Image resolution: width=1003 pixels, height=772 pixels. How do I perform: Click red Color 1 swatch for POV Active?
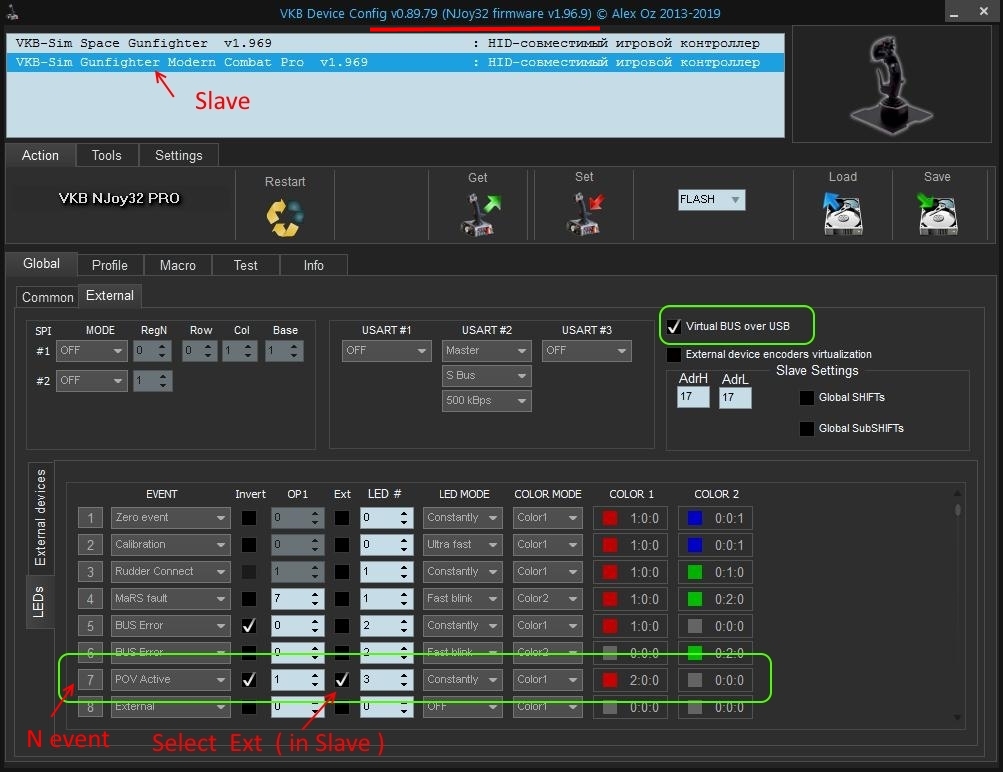click(610, 680)
